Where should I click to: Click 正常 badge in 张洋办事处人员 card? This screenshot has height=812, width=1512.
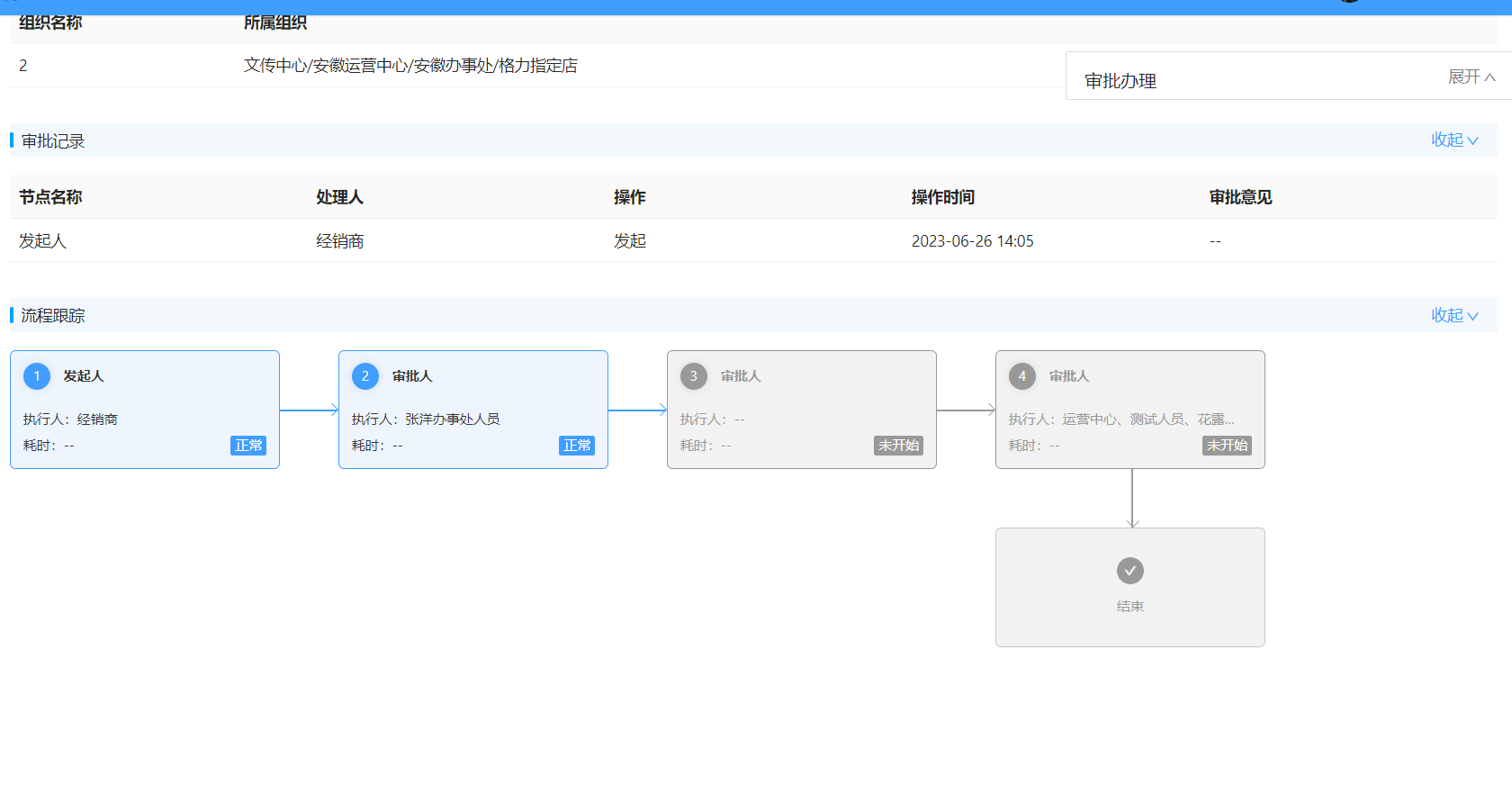(577, 446)
